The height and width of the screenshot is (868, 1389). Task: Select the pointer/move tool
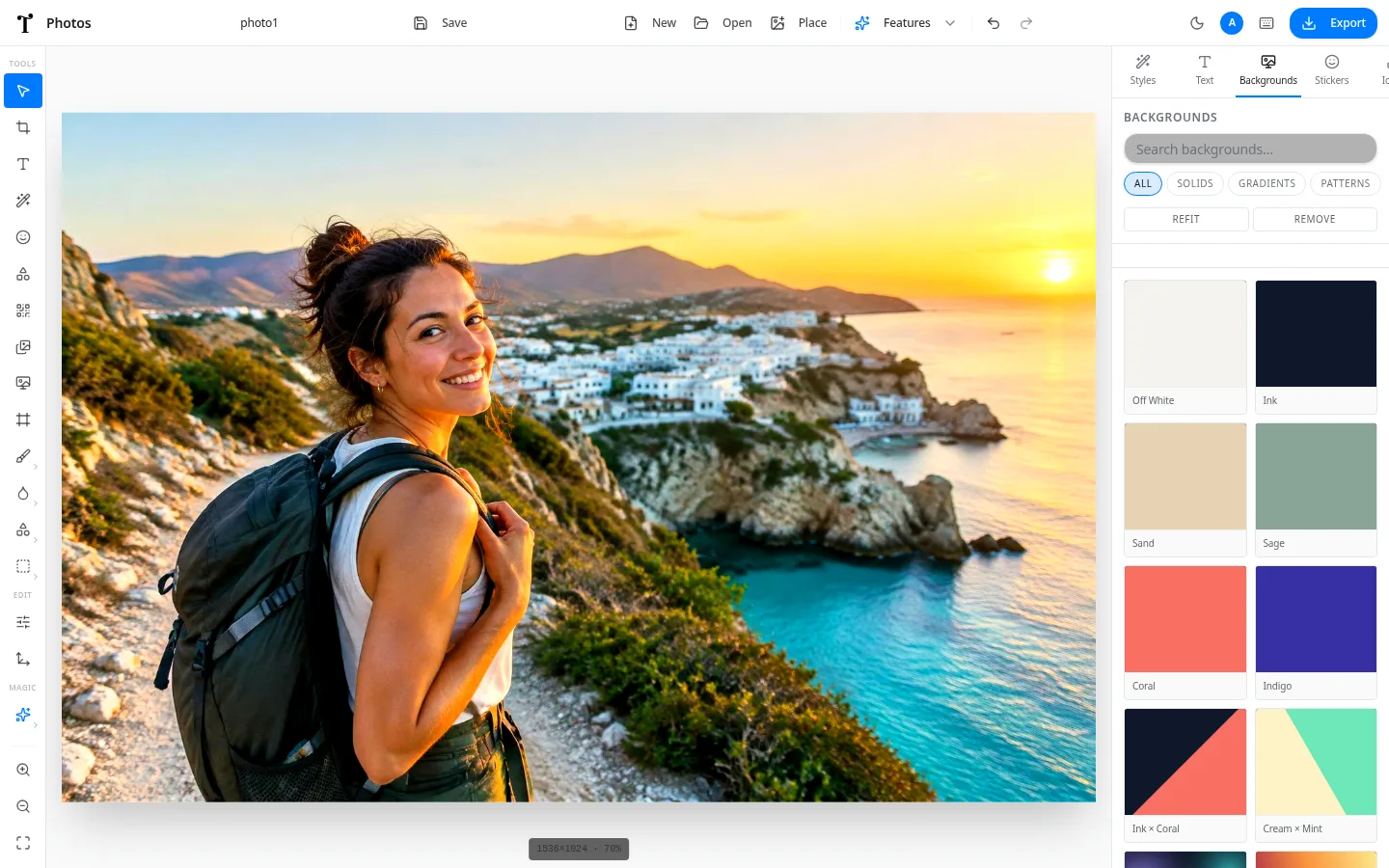[x=23, y=91]
